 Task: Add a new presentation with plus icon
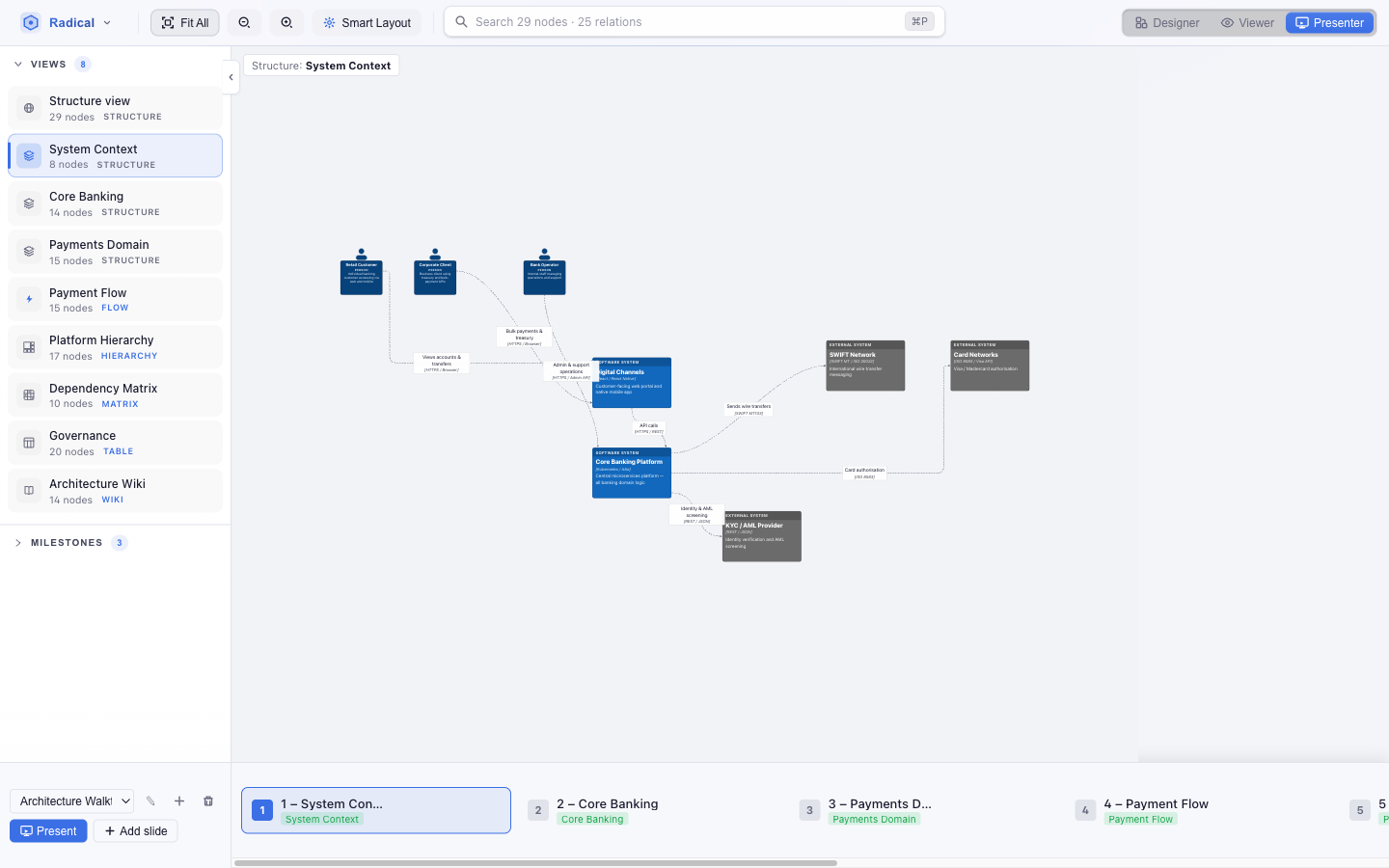pos(179,801)
